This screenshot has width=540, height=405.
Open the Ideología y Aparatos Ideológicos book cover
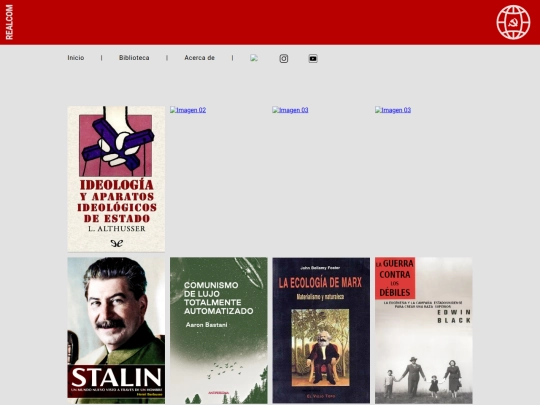point(116,179)
